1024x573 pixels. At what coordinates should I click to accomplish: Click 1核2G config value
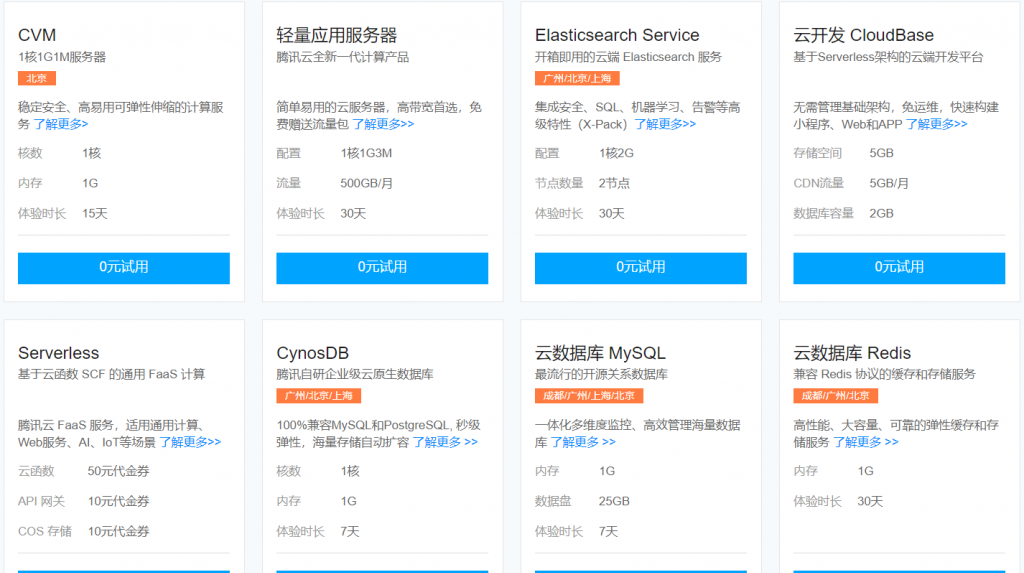pyautogui.click(x=616, y=154)
